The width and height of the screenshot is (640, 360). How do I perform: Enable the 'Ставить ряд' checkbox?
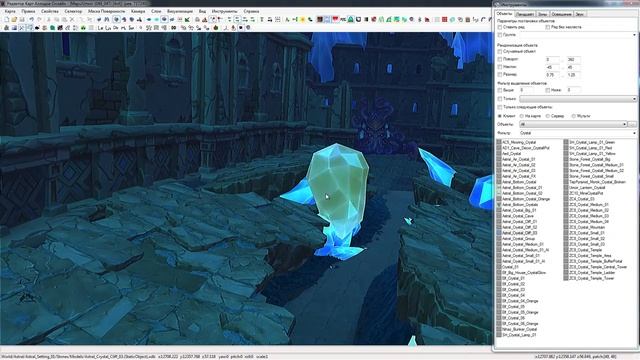click(500, 27)
